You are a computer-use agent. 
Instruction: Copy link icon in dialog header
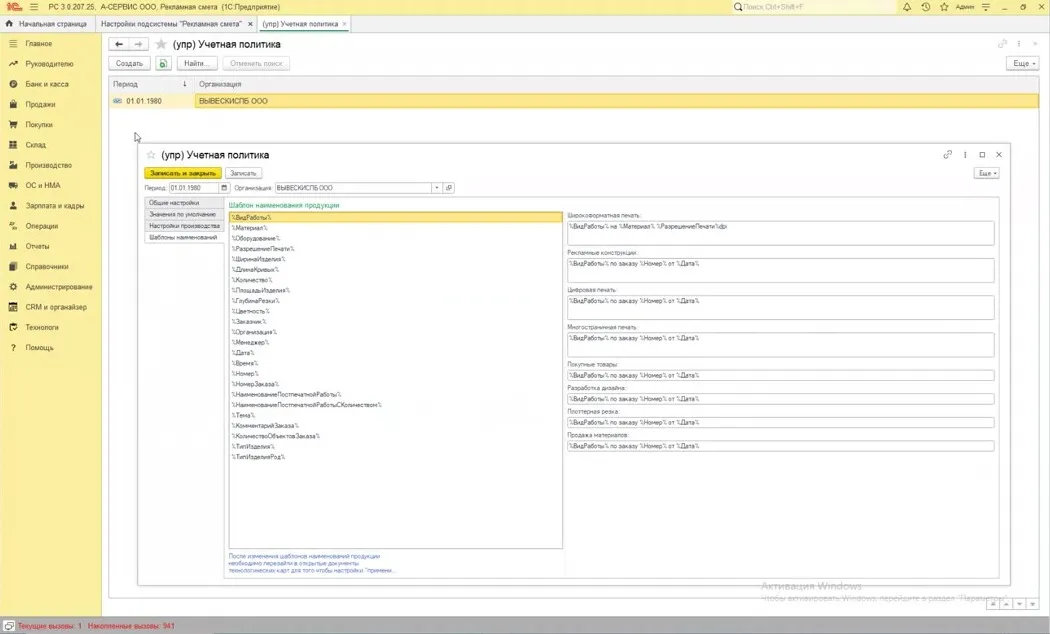(948, 155)
